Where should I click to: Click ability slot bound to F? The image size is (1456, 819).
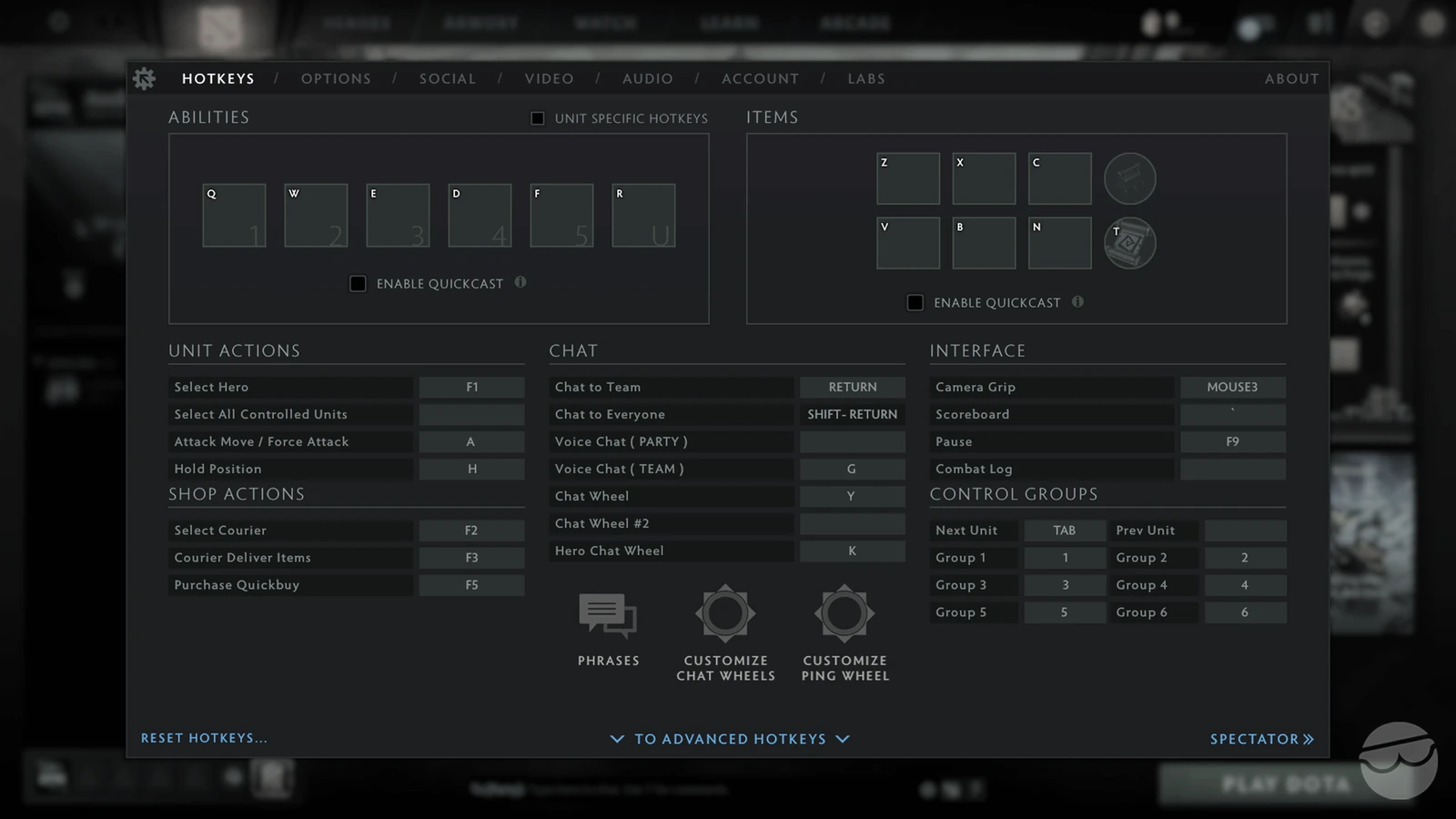point(561,216)
